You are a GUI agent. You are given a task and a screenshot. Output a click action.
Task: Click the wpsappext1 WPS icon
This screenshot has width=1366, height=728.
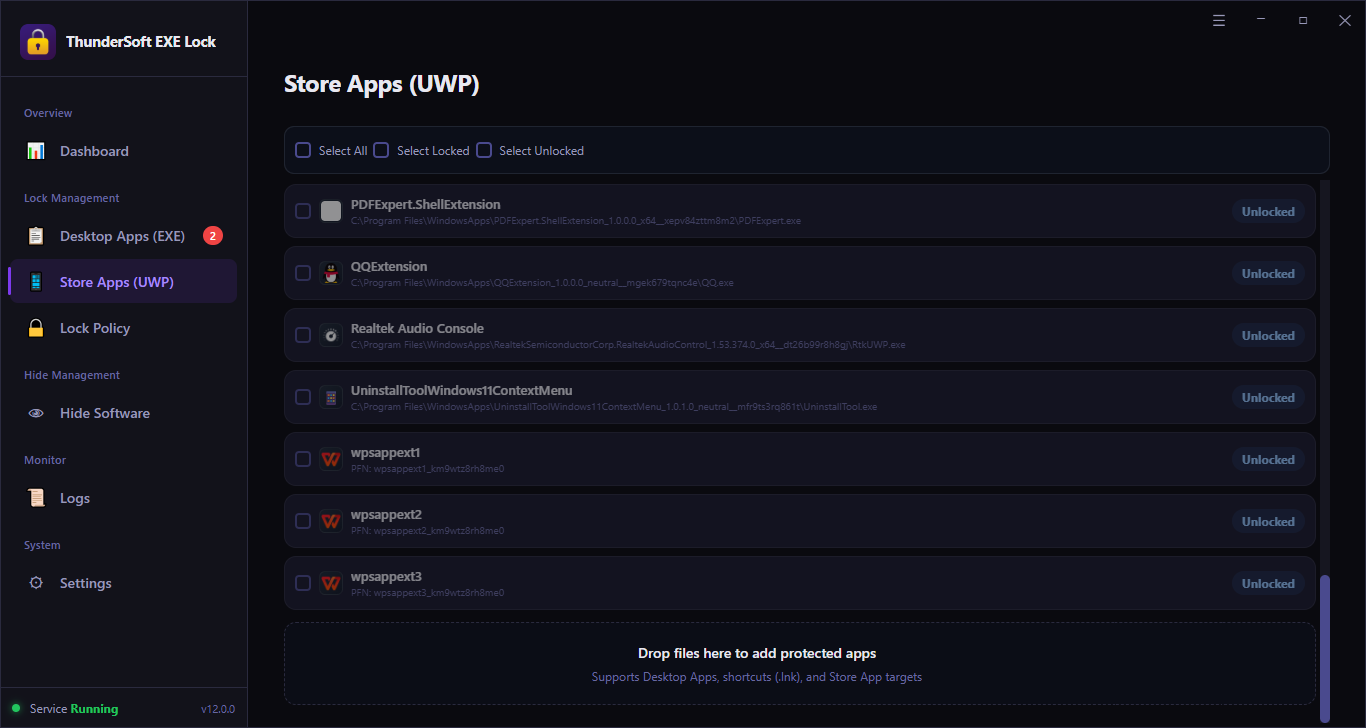pyautogui.click(x=331, y=460)
